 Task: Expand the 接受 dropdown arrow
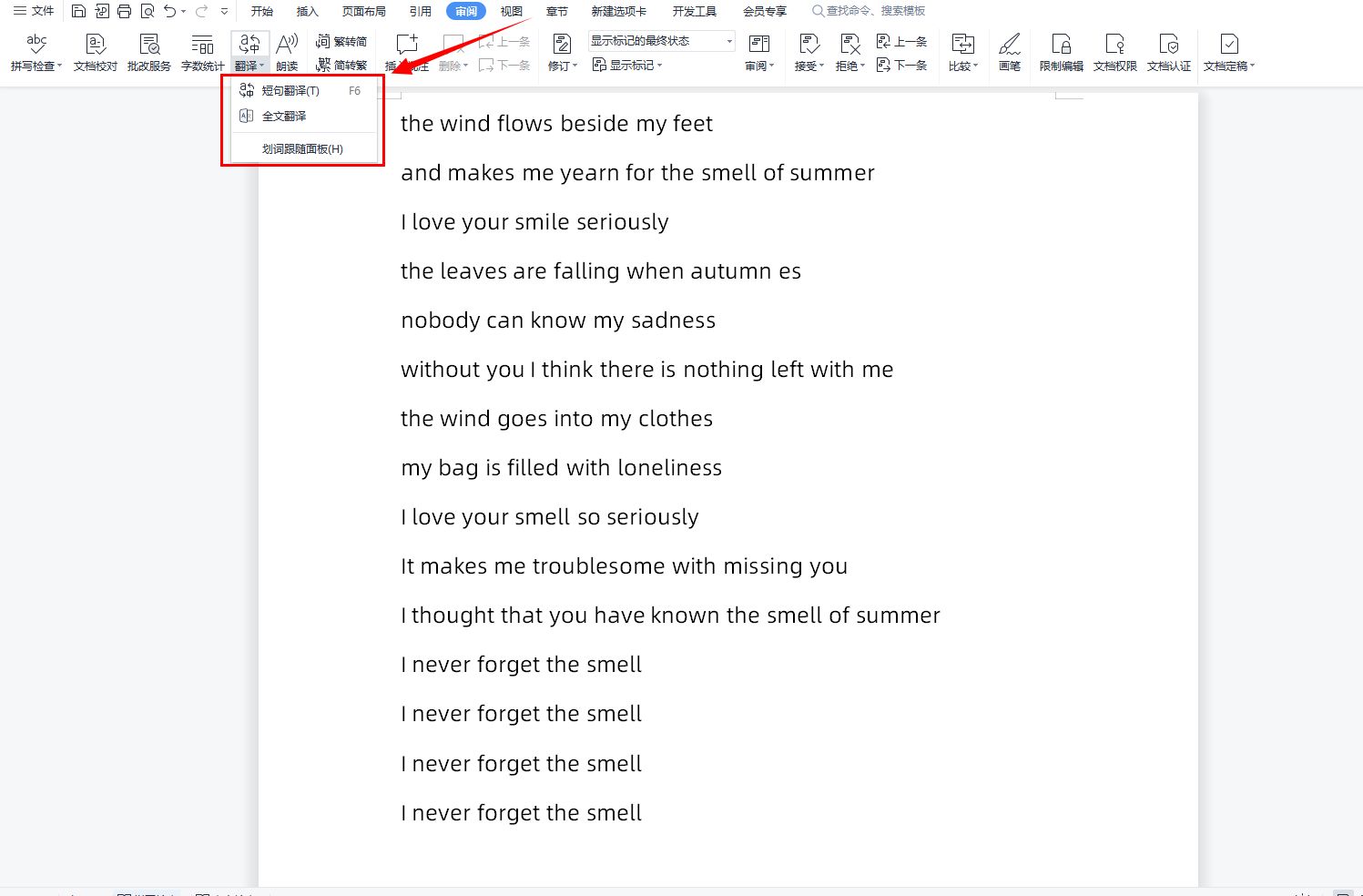(x=821, y=66)
